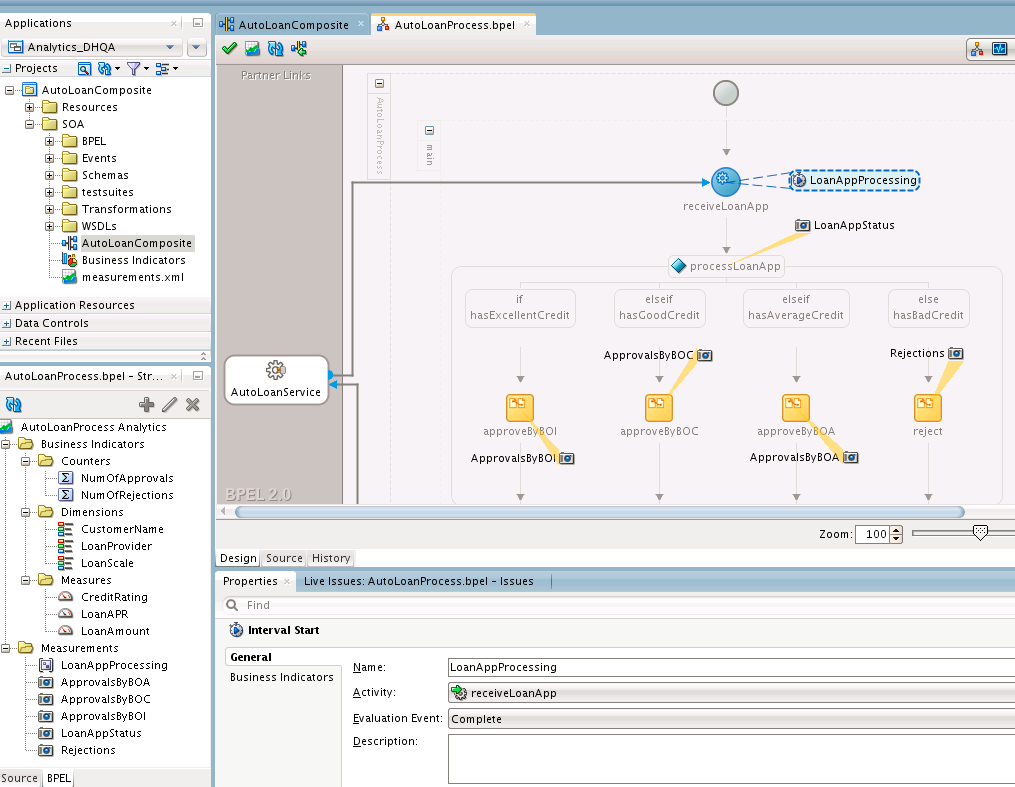This screenshot has height=787, width=1015.
Task: Open the Analytics_DHQA application dropdown
Action: pyautogui.click(x=171, y=47)
